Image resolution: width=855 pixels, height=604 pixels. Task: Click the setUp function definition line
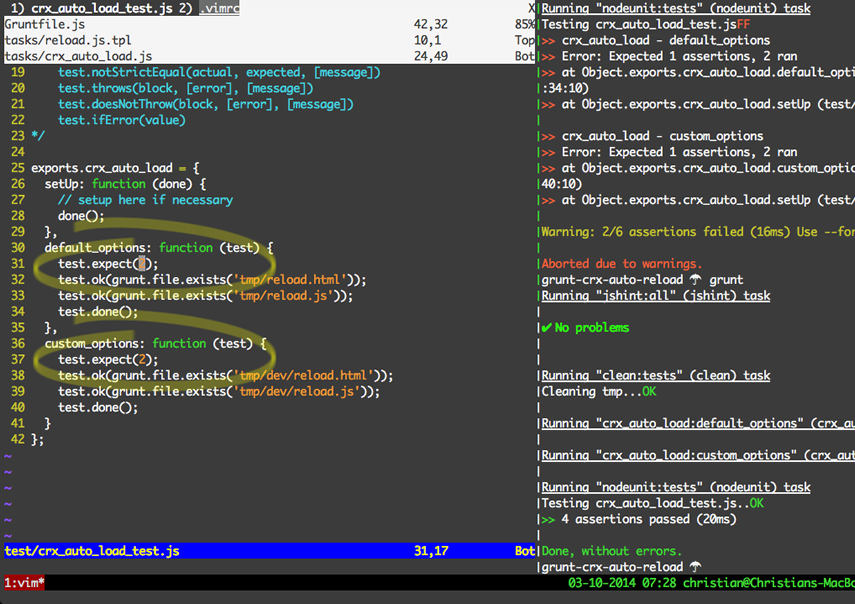pos(125,184)
